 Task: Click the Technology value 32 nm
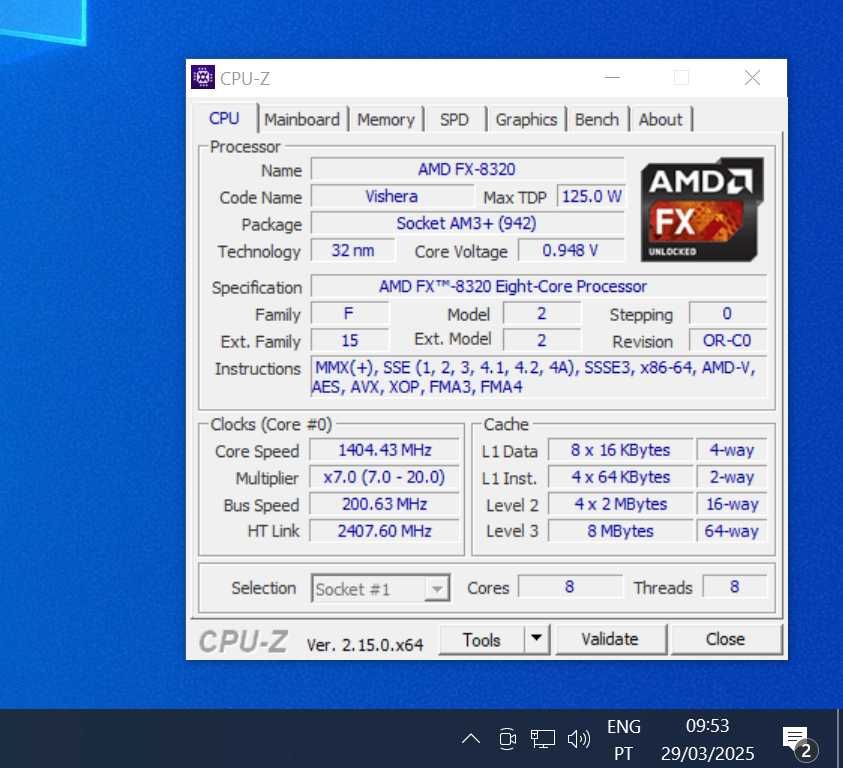pos(353,250)
